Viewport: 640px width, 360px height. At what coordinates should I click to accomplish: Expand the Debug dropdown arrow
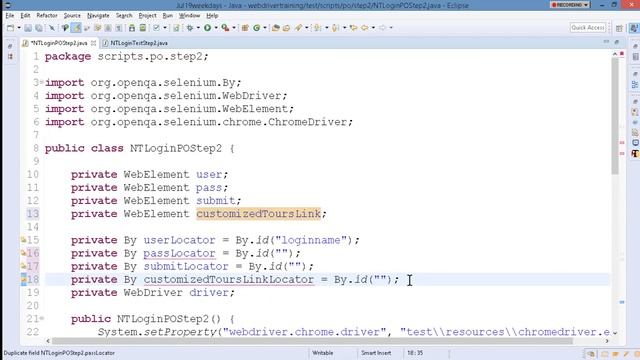point(198,28)
